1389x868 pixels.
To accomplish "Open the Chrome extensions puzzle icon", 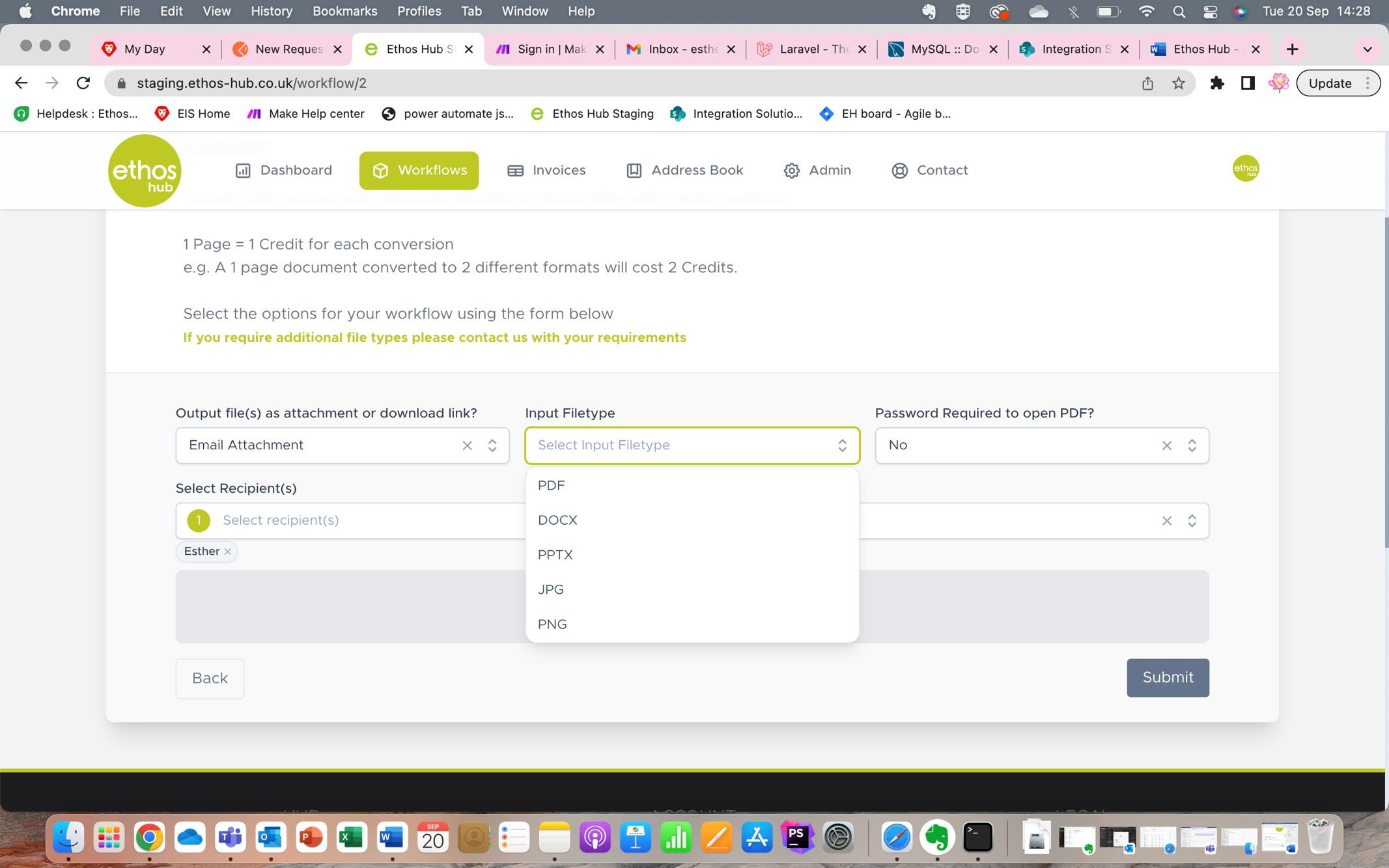I will [1218, 83].
